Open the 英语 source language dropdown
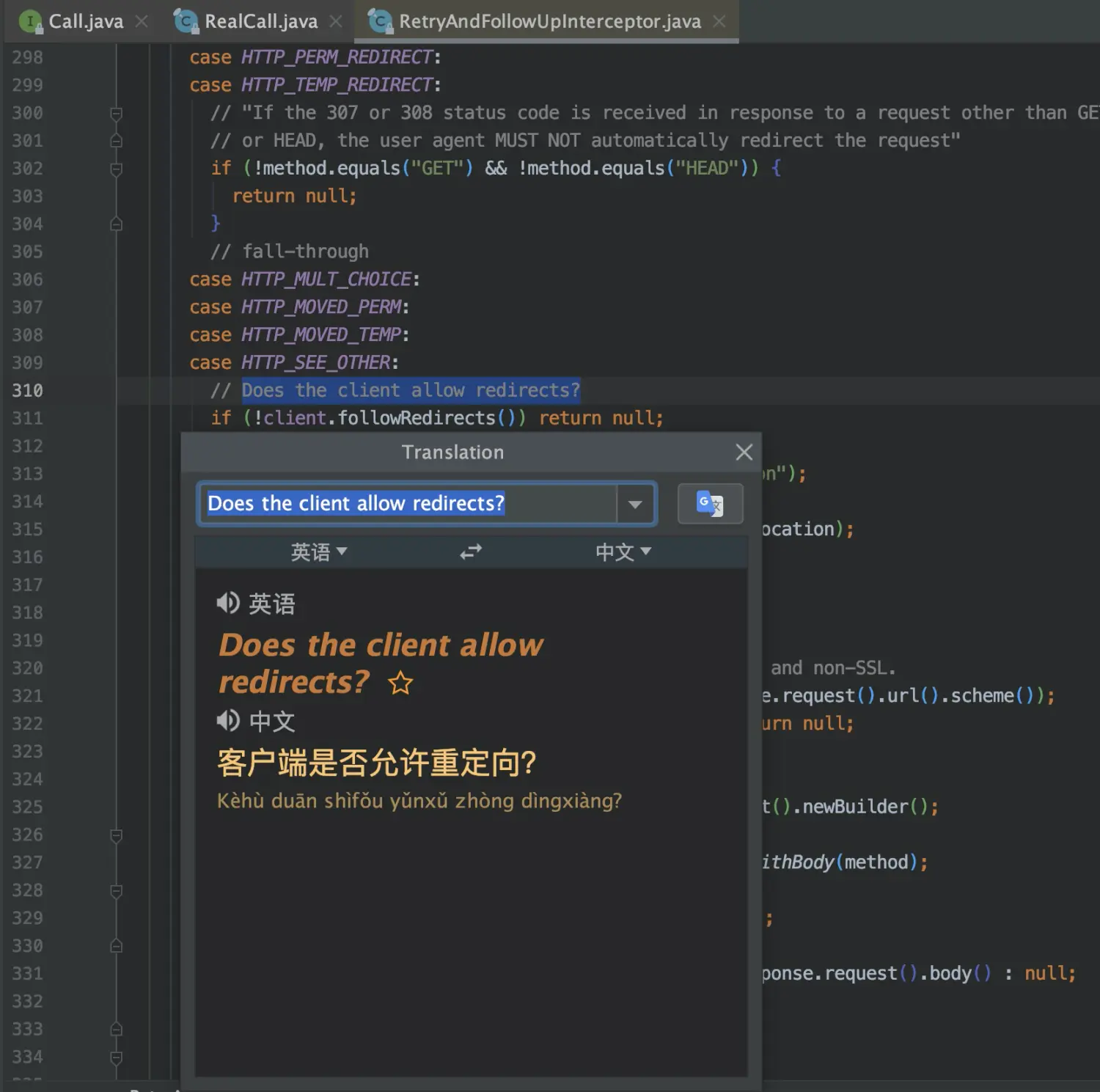The height and width of the screenshot is (1092, 1100). 320,552
